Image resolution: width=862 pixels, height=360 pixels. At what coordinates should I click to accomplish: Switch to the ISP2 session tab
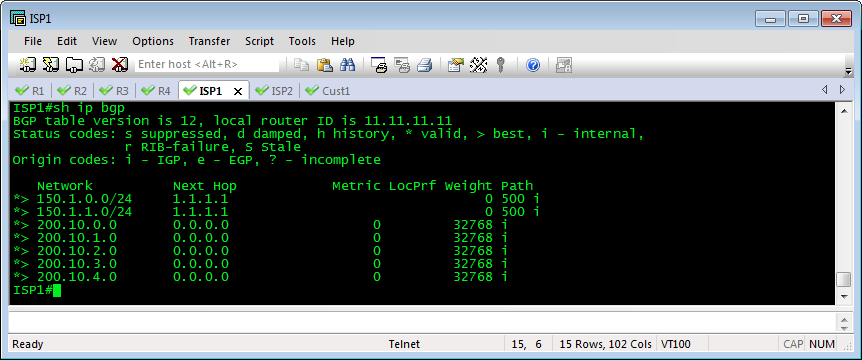(x=275, y=91)
